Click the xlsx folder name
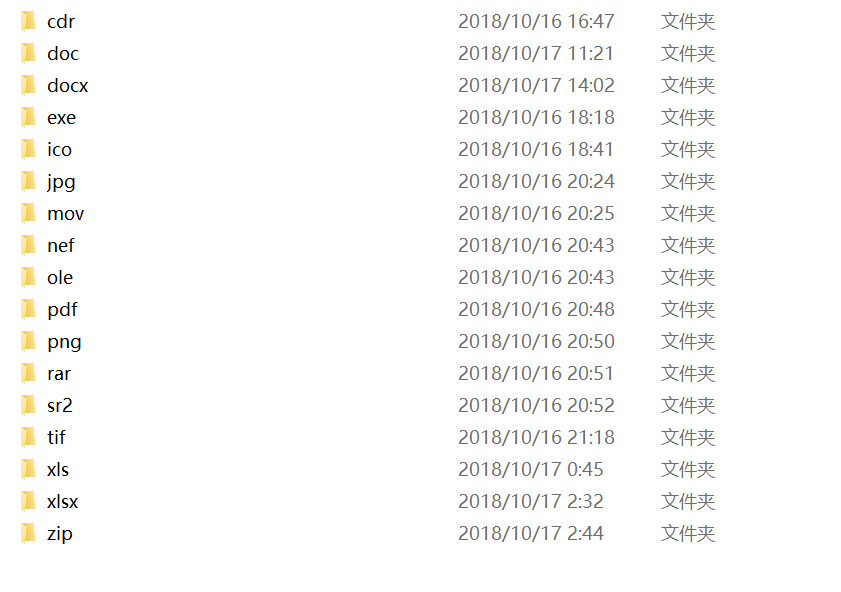This screenshot has height=592, width=841. click(x=62, y=501)
